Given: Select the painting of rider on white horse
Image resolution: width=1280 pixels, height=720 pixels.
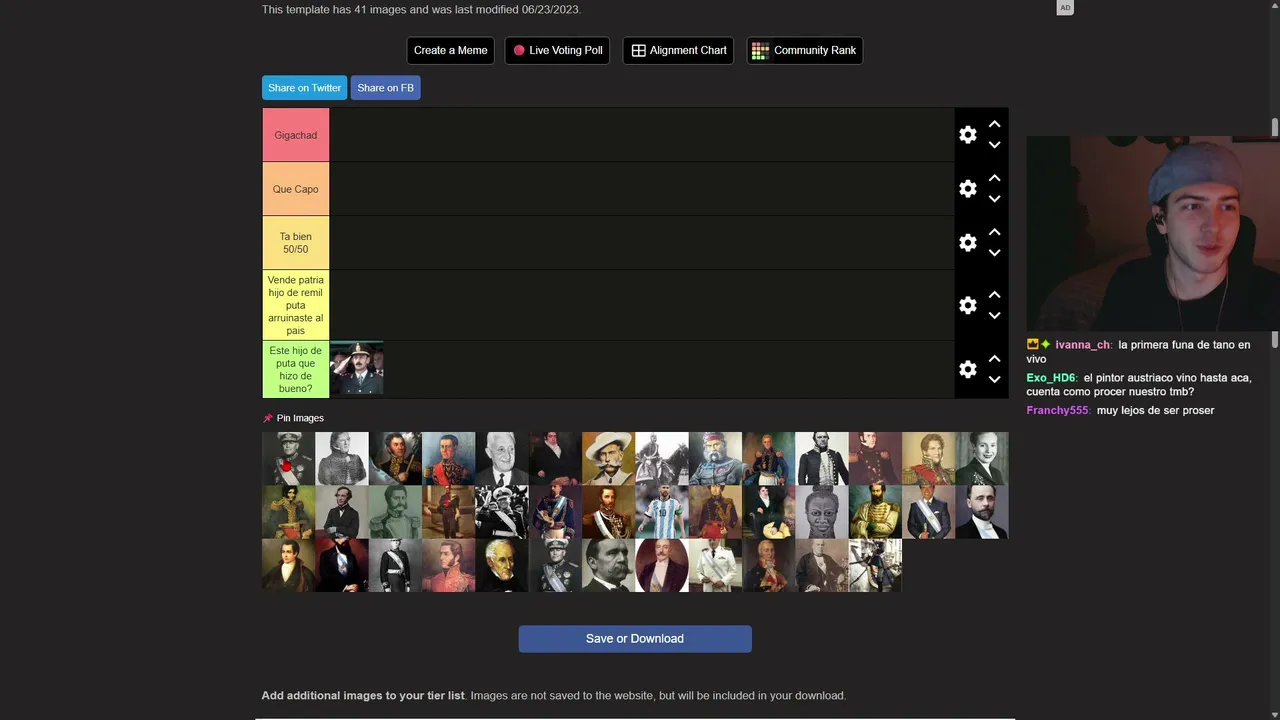Looking at the screenshot, I should (x=875, y=565).
